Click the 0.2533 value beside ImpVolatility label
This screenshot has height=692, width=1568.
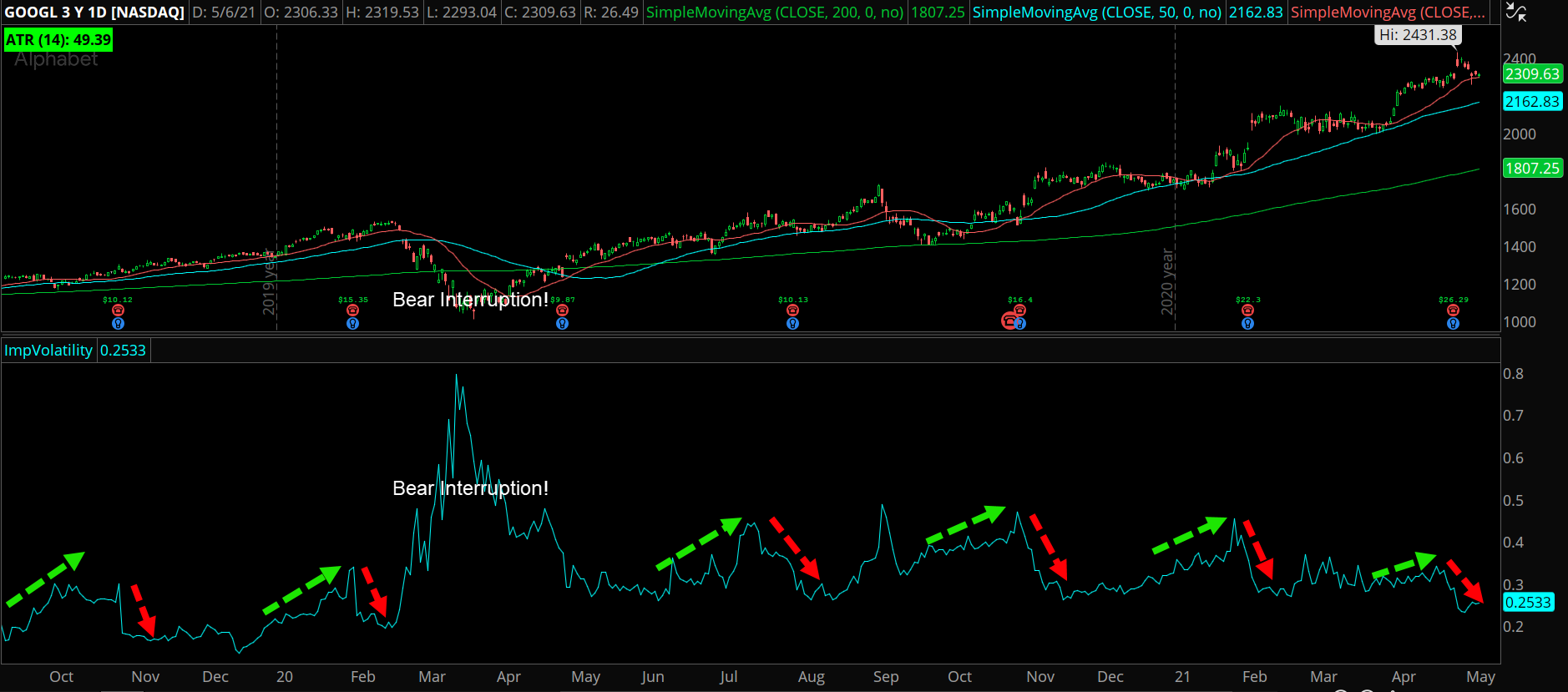coord(123,350)
